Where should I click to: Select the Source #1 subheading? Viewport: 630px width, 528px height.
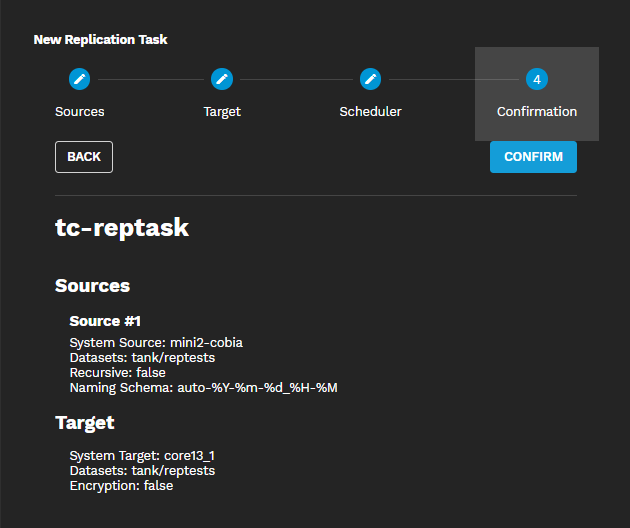point(105,321)
